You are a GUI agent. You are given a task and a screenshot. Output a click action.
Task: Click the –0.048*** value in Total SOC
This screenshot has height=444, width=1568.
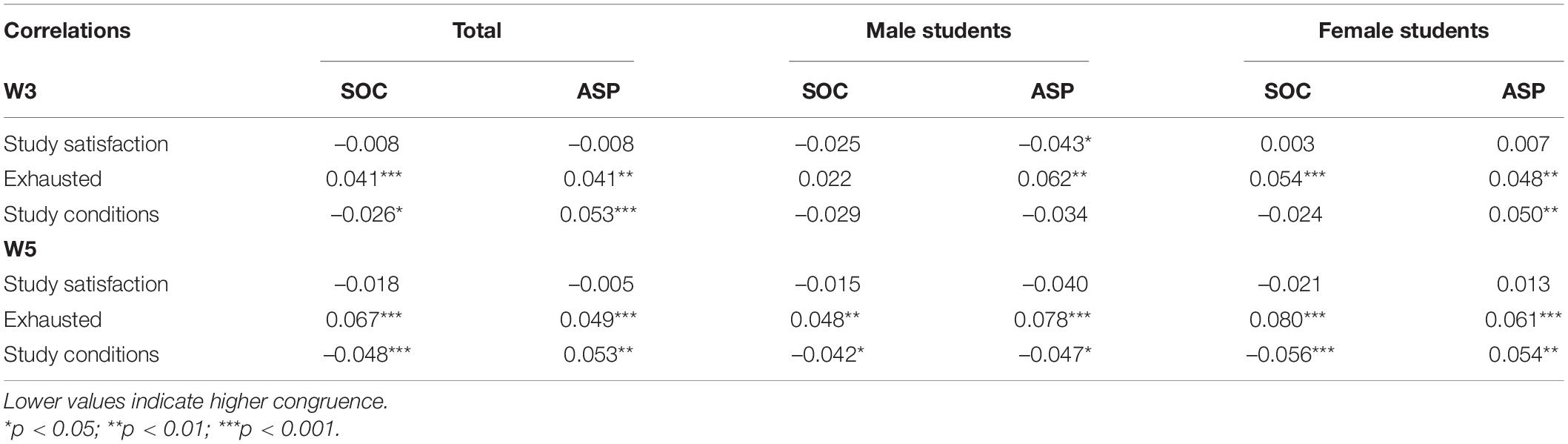367,354
